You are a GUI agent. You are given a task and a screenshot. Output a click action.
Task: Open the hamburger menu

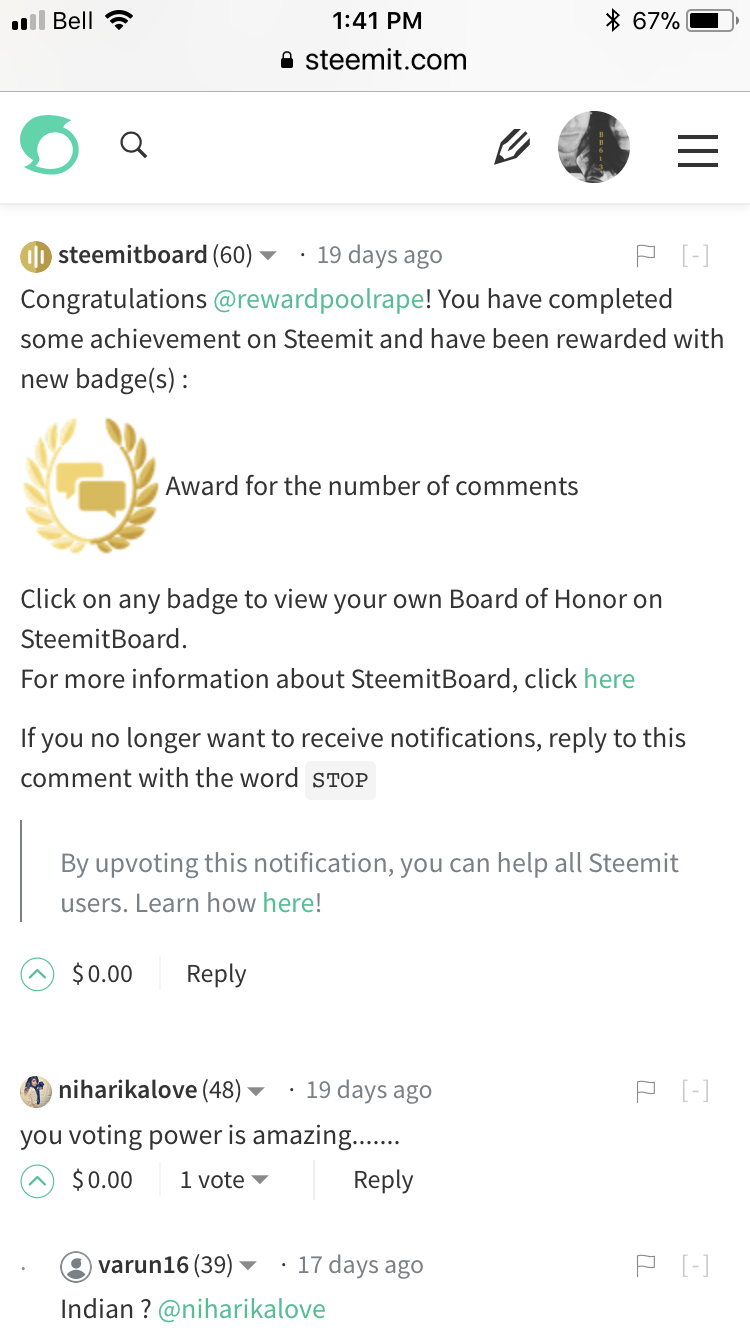tap(698, 149)
